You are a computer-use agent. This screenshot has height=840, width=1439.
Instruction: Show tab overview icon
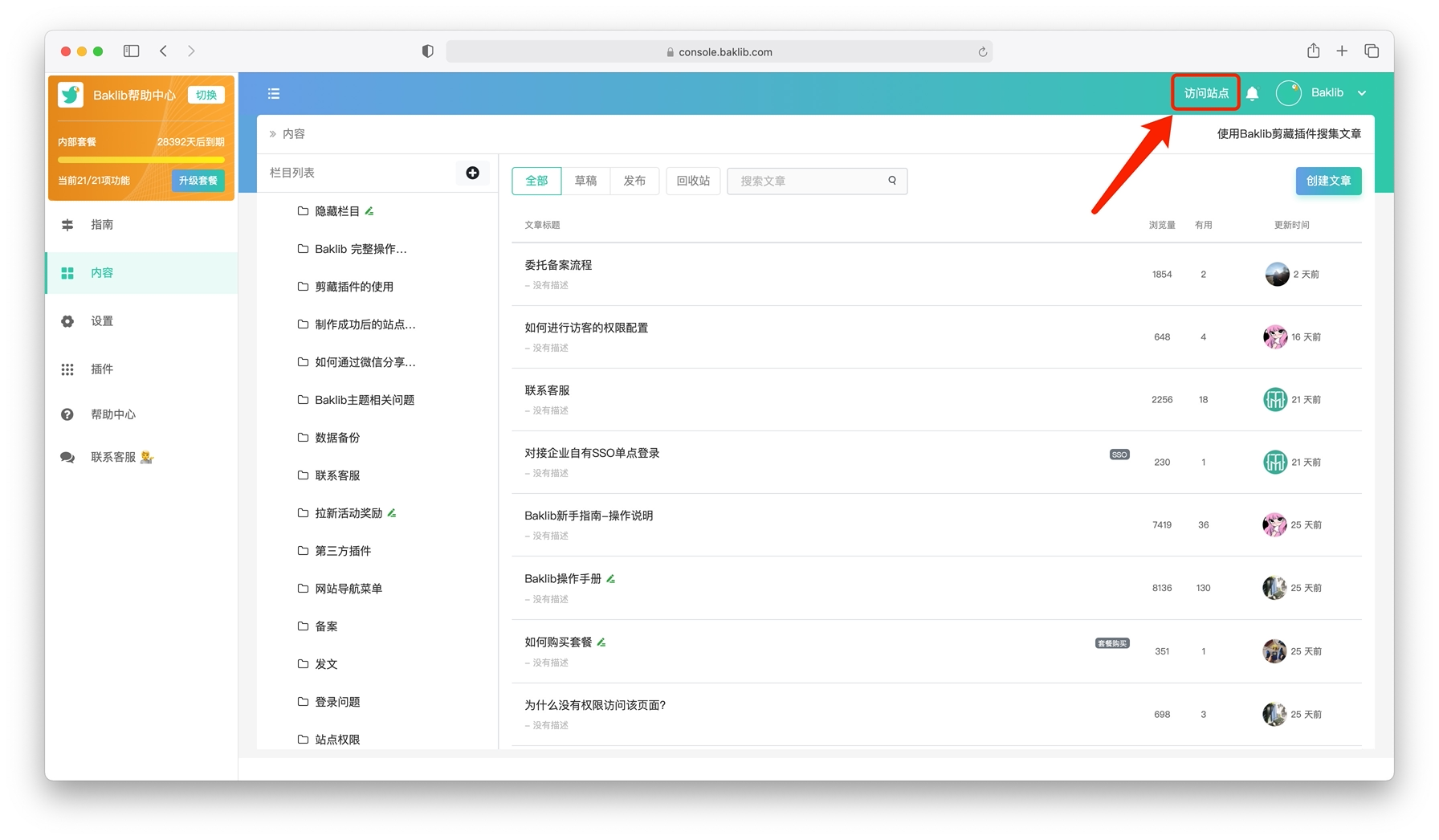[x=1372, y=51]
